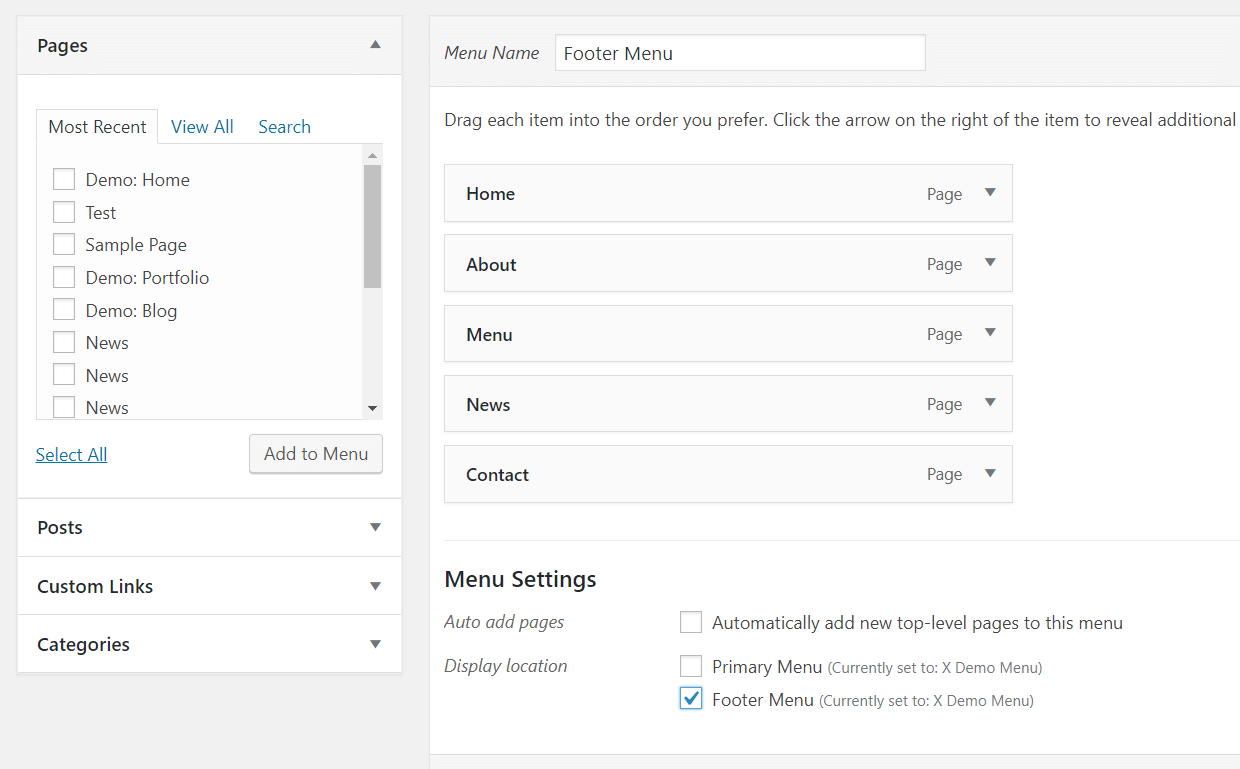The height and width of the screenshot is (769, 1240).
Task: Enable automatically adding new top-level pages
Action: coord(691,622)
